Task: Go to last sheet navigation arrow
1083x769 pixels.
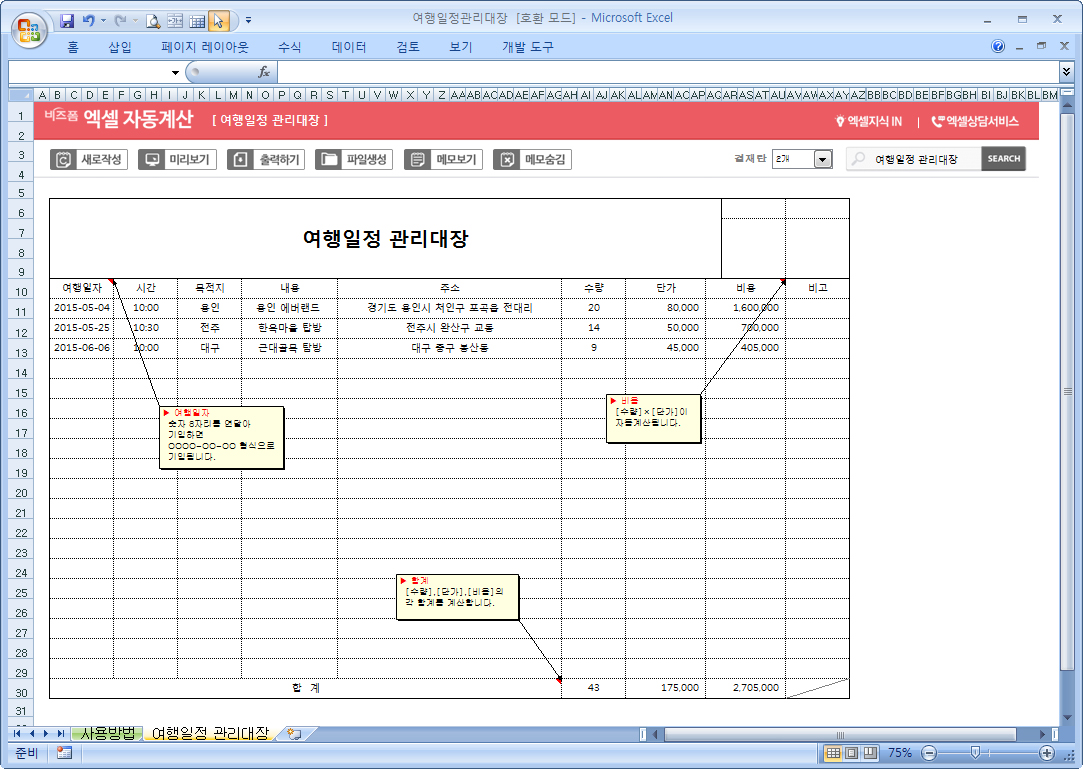Action: (x=61, y=734)
